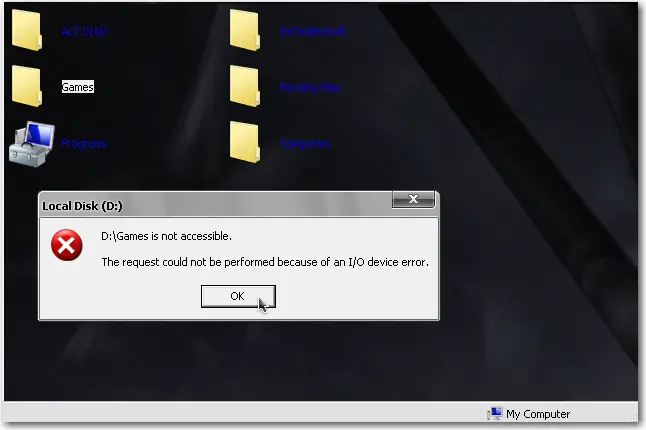Click the red error X icon
646x430 pixels.
(x=67, y=245)
